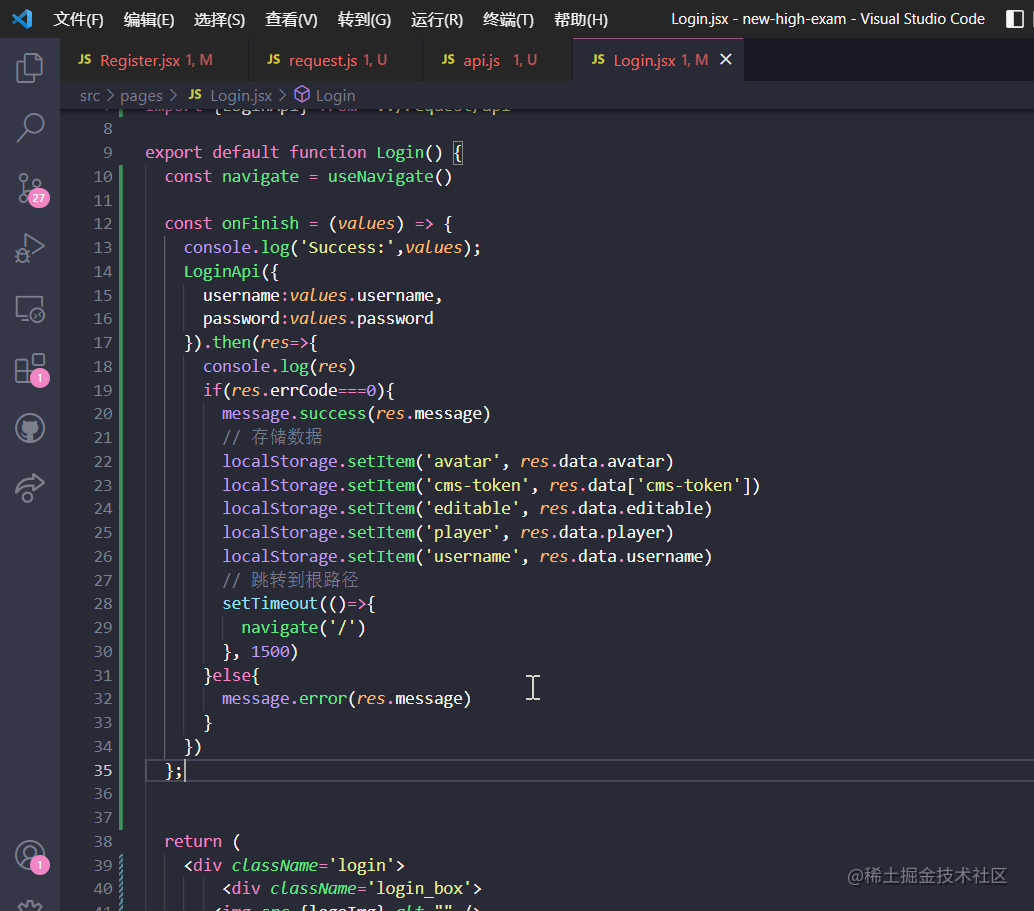Open the Run and Debug view
Viewport: 1034px width, 911px height.
29,248
